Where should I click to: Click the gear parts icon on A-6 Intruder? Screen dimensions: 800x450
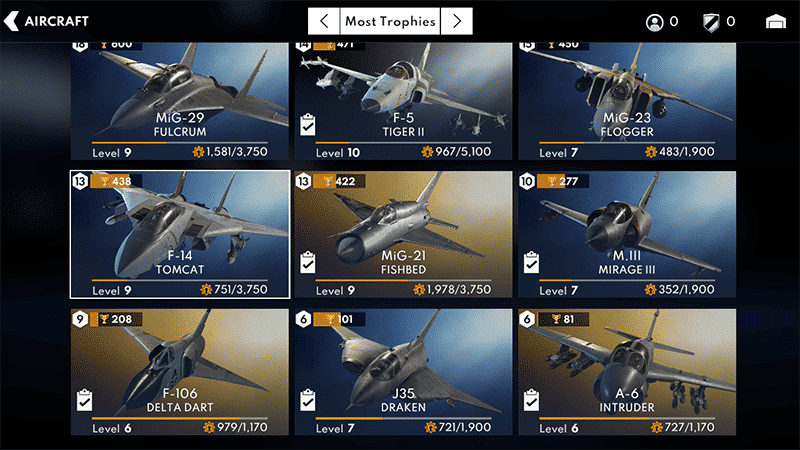[657, 428]
